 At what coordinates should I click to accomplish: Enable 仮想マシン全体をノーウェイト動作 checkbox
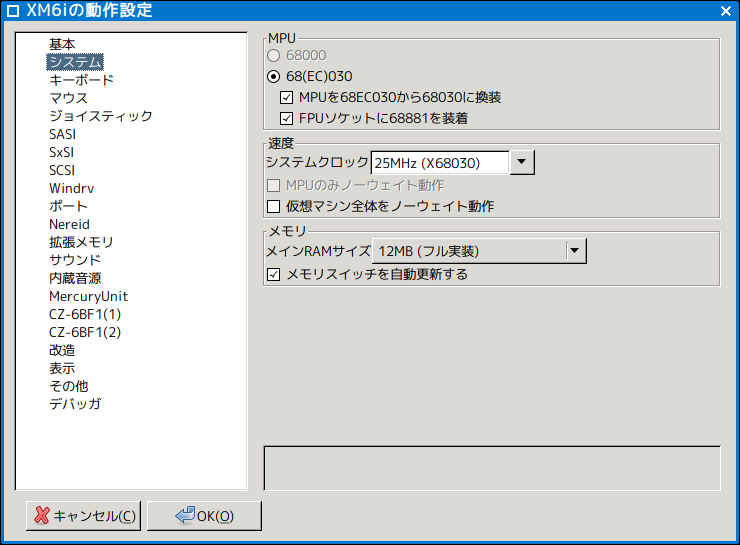pyautogui.click(x=274, y=207)
